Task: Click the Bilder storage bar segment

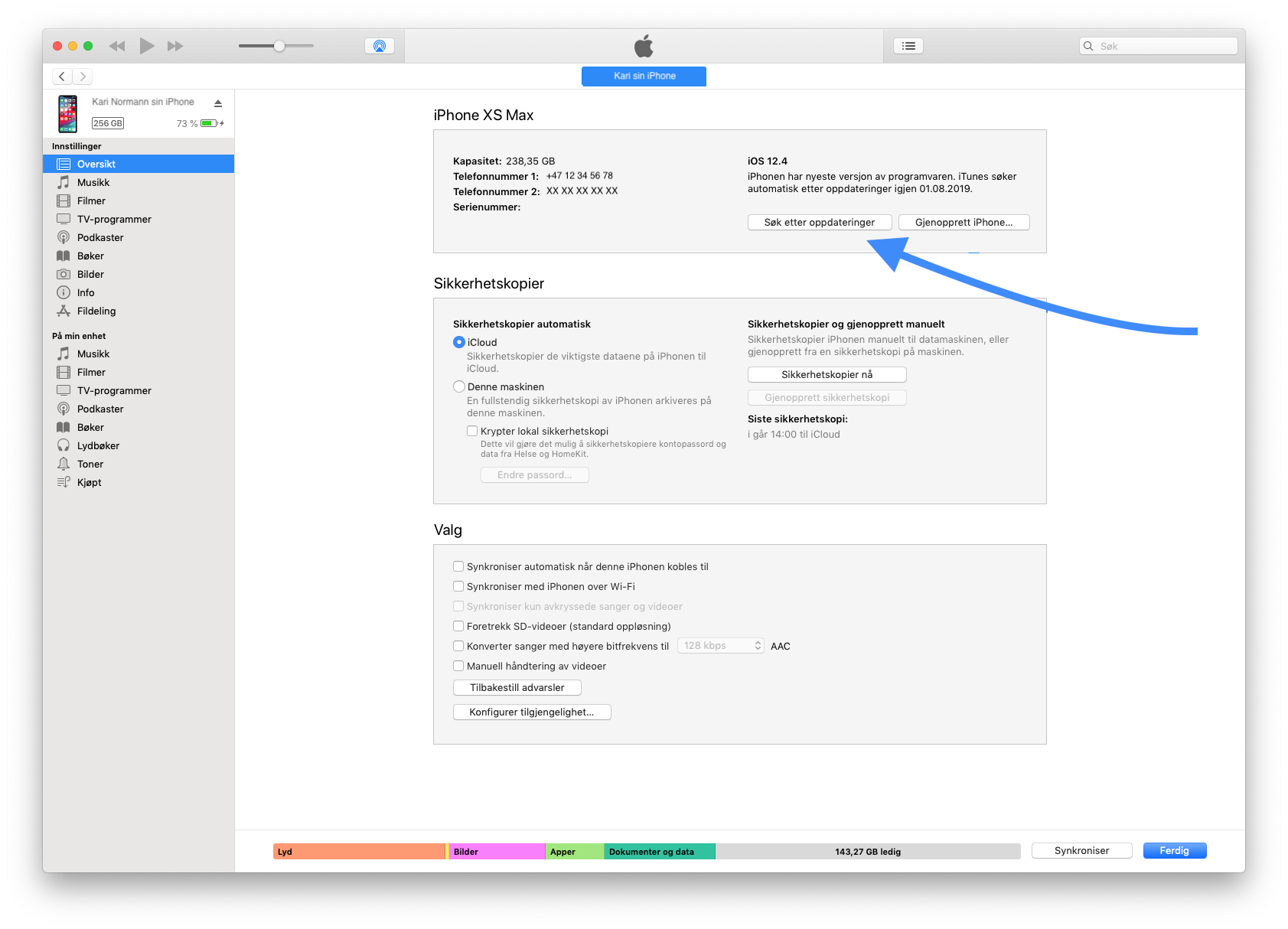Action: pyautogui.click(x=497, y=851)
